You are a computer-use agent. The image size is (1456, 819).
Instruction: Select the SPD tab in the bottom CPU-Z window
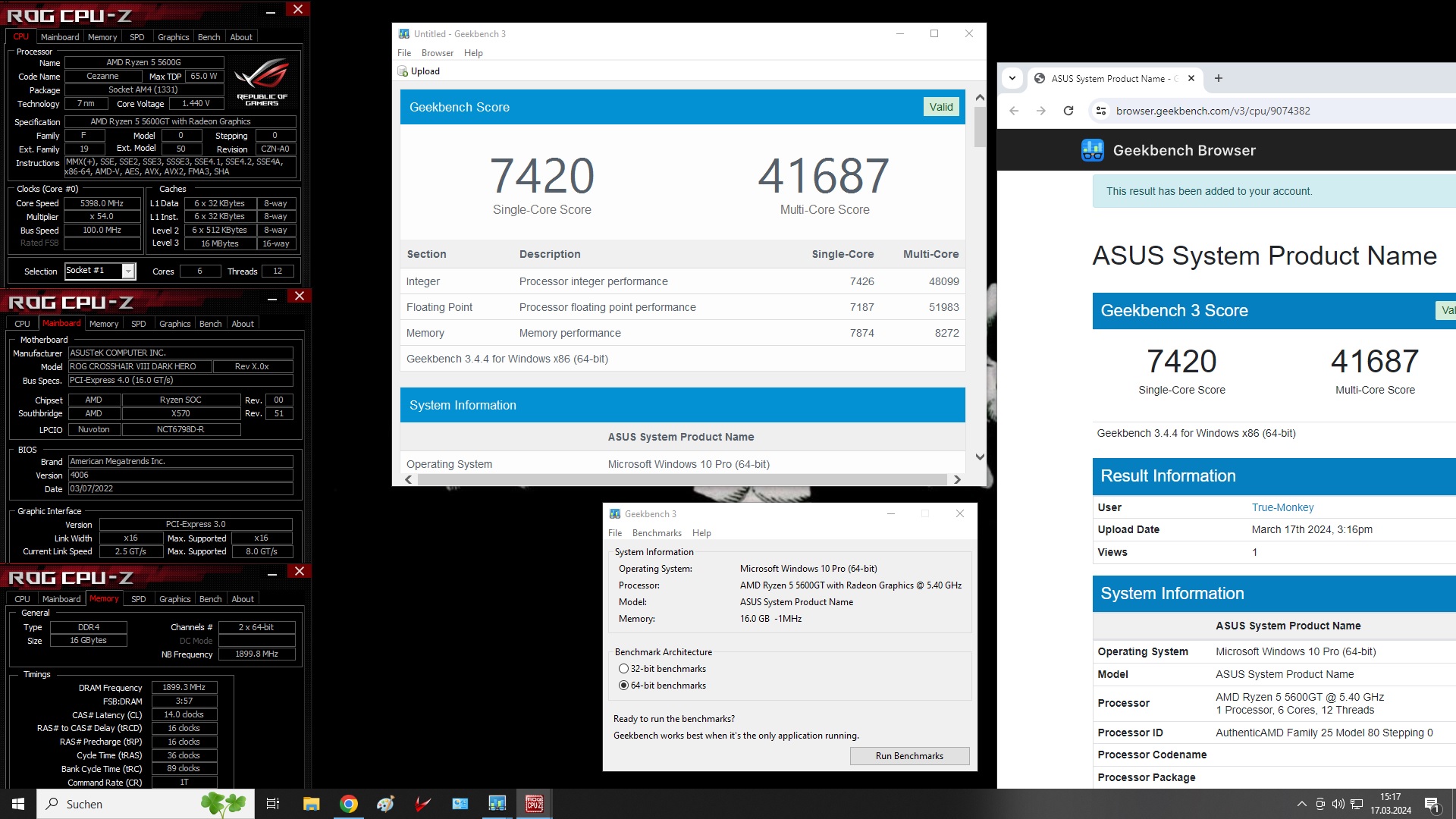point(138,599)
